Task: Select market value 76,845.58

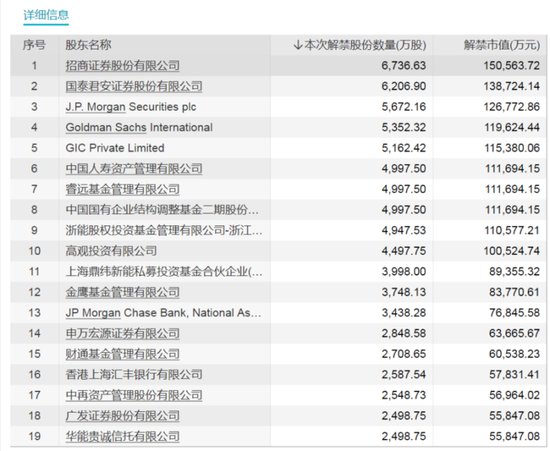Action: click(515, 313)
